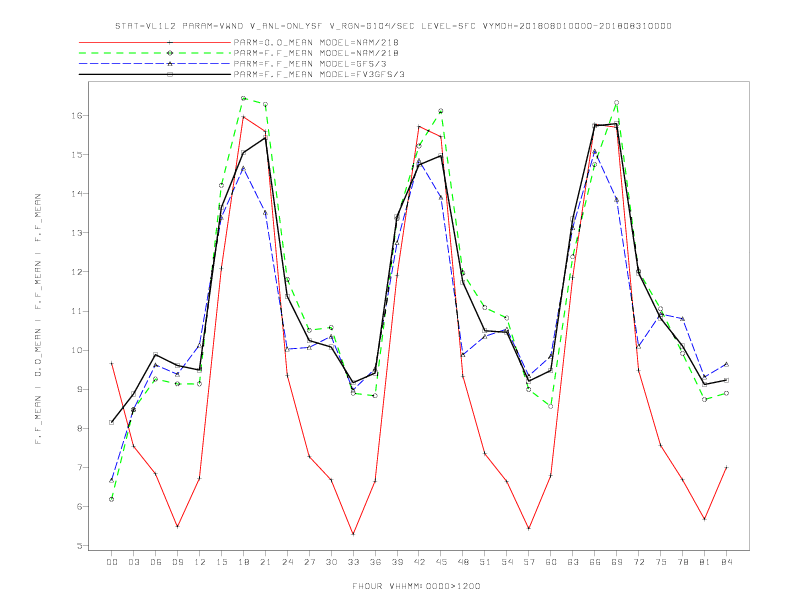Click x-axis tick label 03

[133, 562]
